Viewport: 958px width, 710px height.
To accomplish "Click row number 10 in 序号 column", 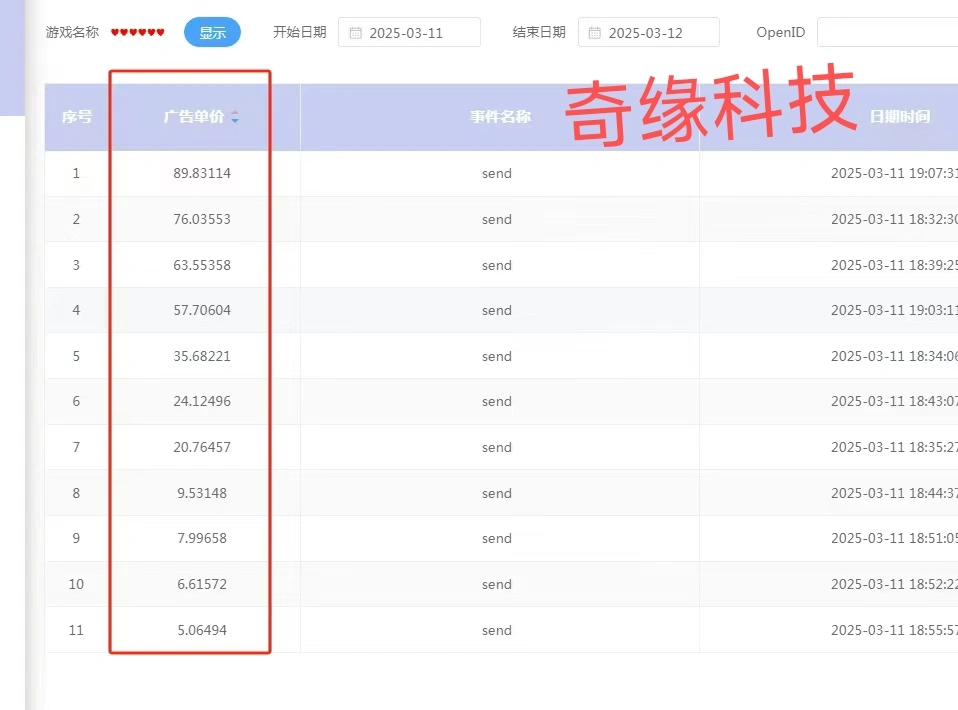I will (x=76, y=584).
